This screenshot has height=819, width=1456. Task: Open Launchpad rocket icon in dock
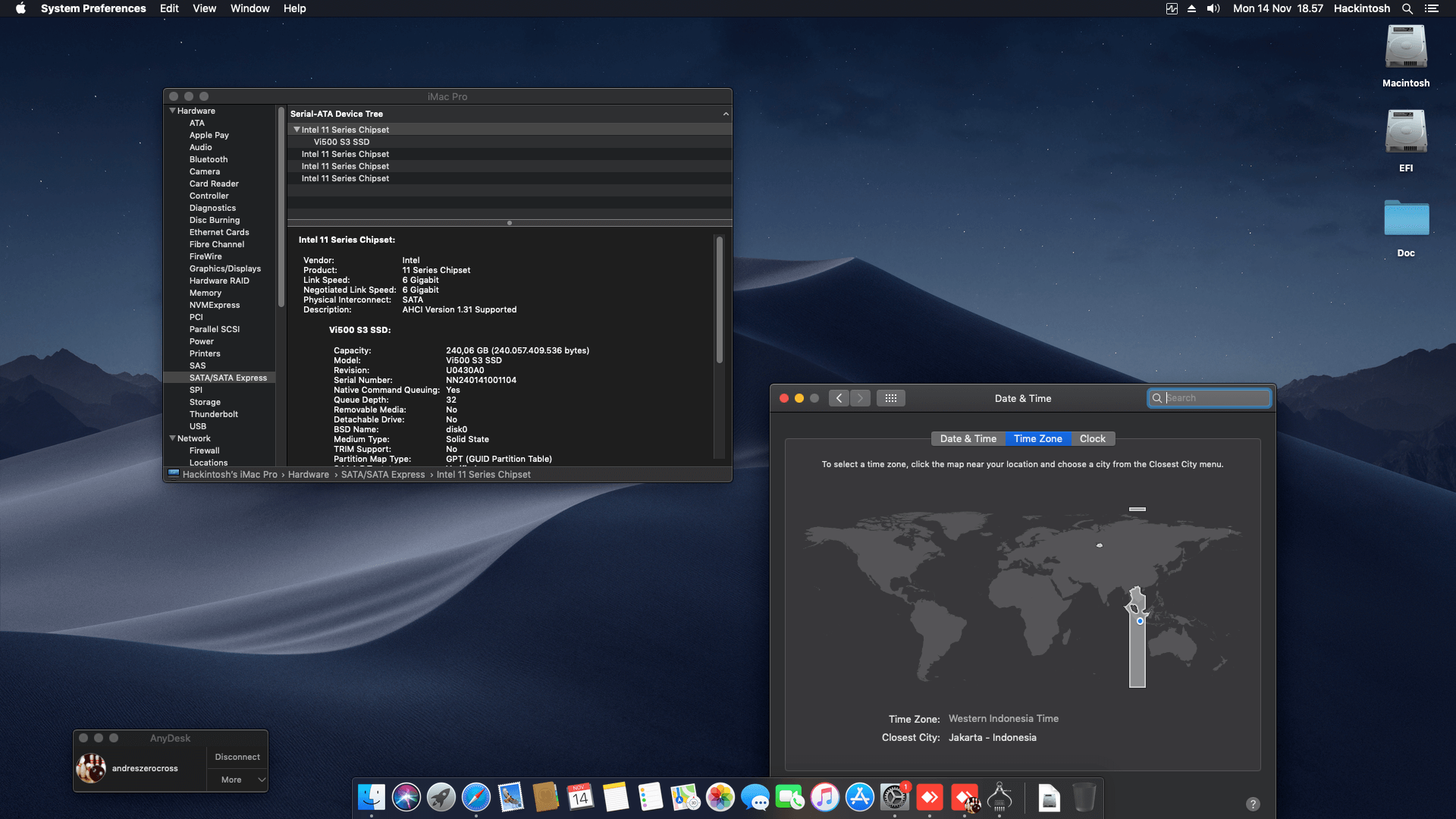(x=441, y=797)
